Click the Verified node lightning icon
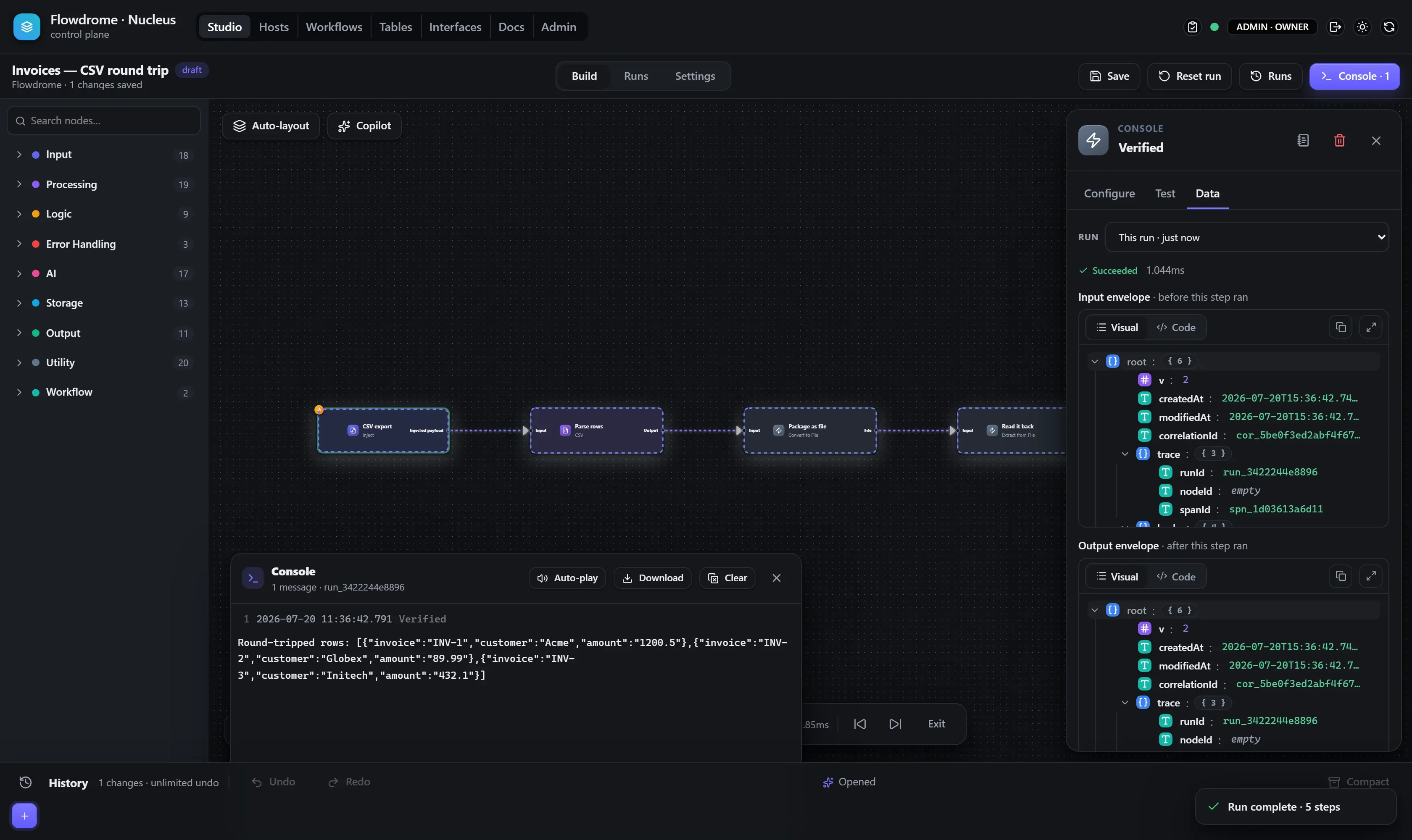The height and width of the screenshot is (840, 1412). coord(1093,140)
